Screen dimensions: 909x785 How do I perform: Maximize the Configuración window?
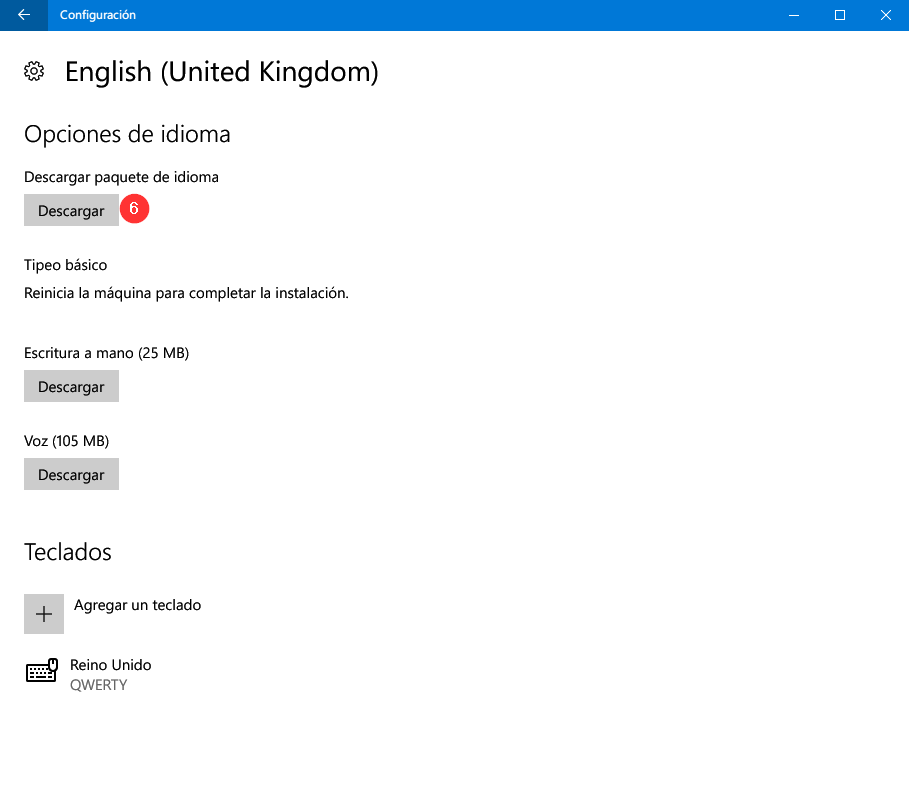[839, 15]
